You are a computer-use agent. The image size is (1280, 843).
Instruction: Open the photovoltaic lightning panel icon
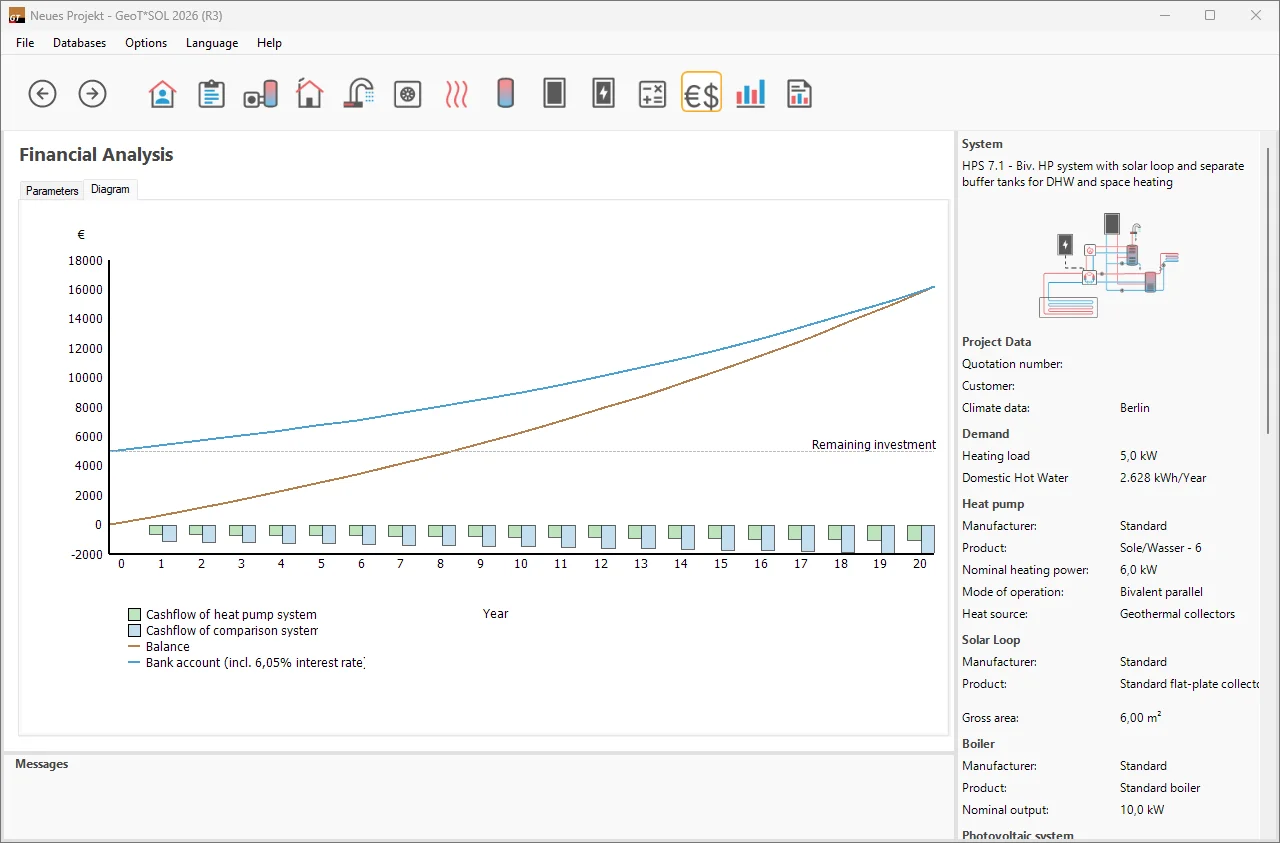pos(603,94)
